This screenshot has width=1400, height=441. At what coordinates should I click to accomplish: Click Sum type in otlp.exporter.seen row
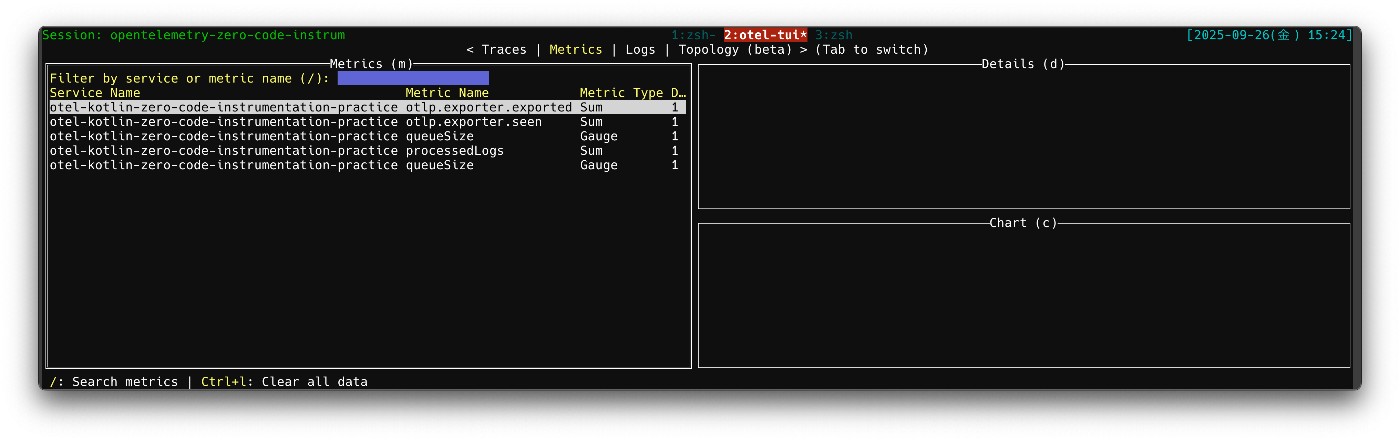tap(591, 122)
